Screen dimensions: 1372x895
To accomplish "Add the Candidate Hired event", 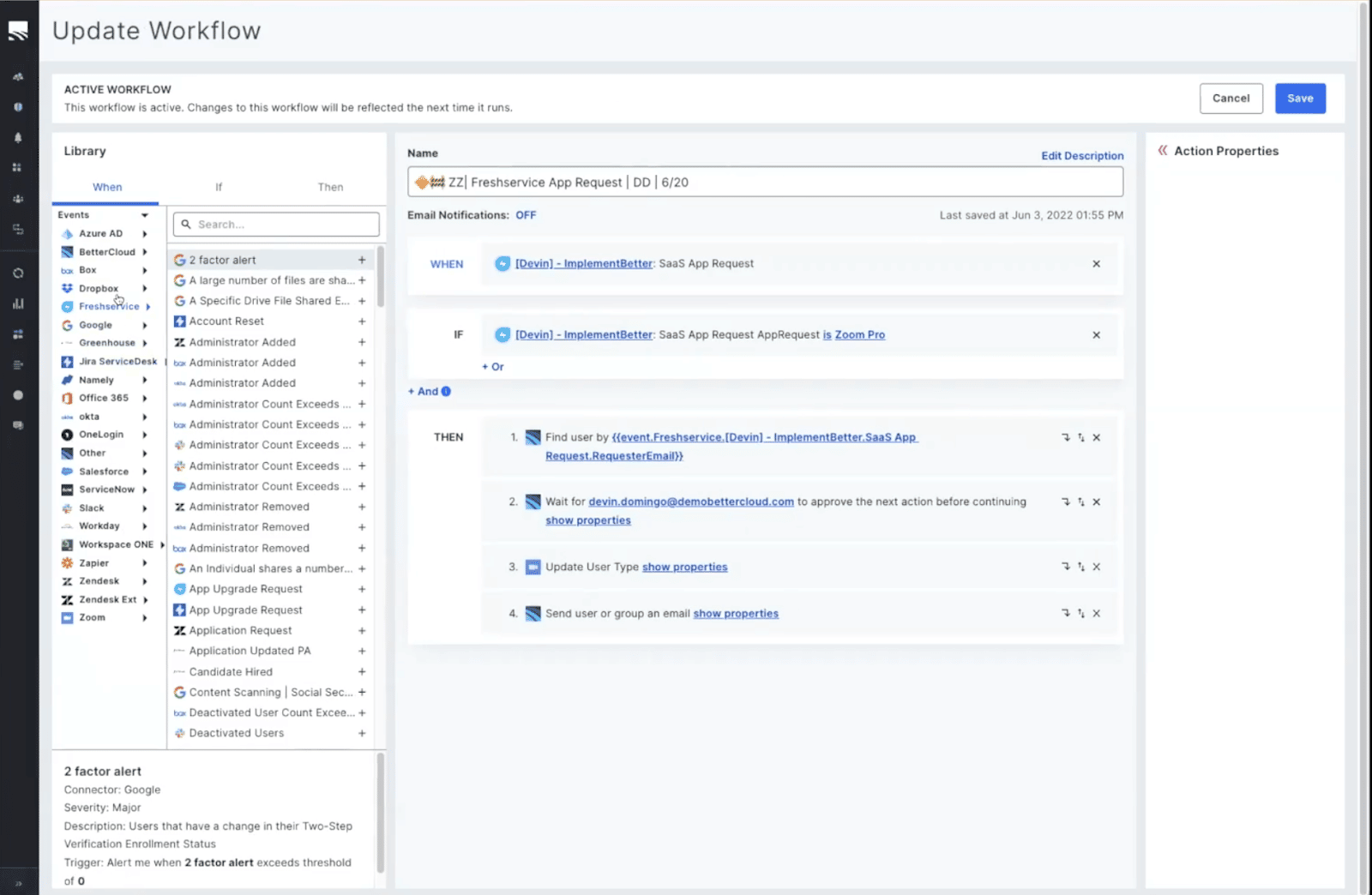I will click(x=362, y=672).
